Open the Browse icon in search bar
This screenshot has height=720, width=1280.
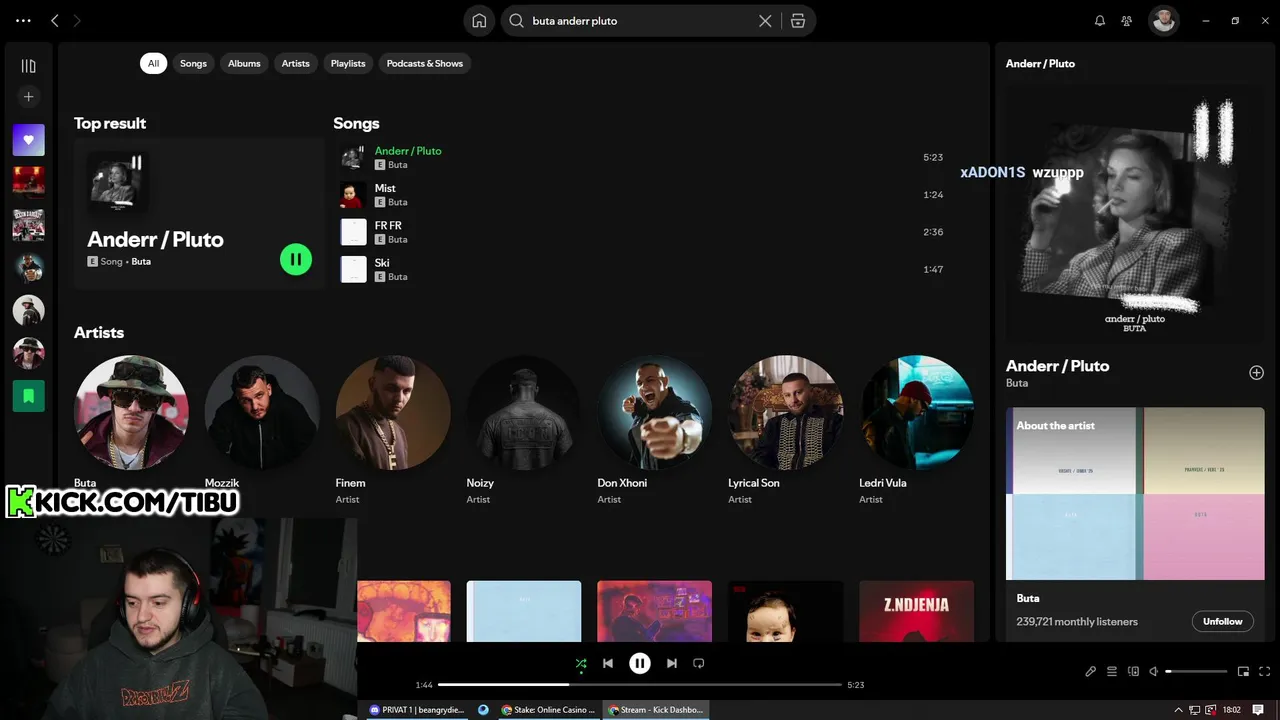coord(798,21)
